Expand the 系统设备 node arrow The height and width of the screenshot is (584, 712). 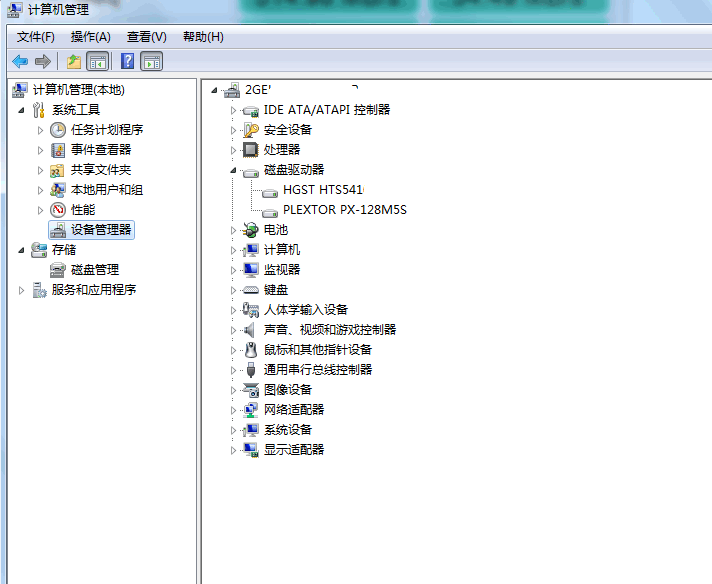pyautogui.click(x=233, y=430)
